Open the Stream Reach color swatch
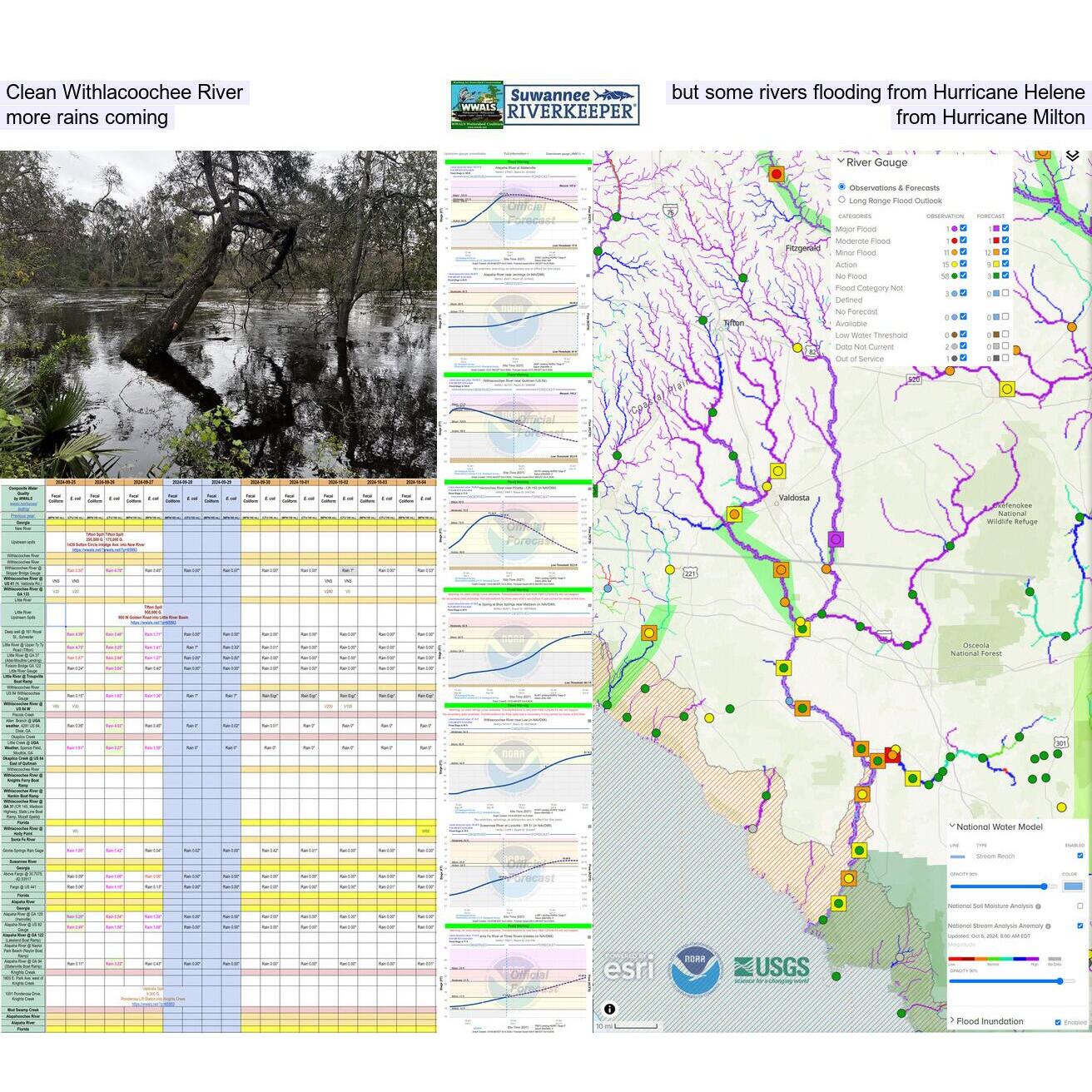Image resolution: width=1092 pixels, height=1092 pixels. click(1073, 886)
